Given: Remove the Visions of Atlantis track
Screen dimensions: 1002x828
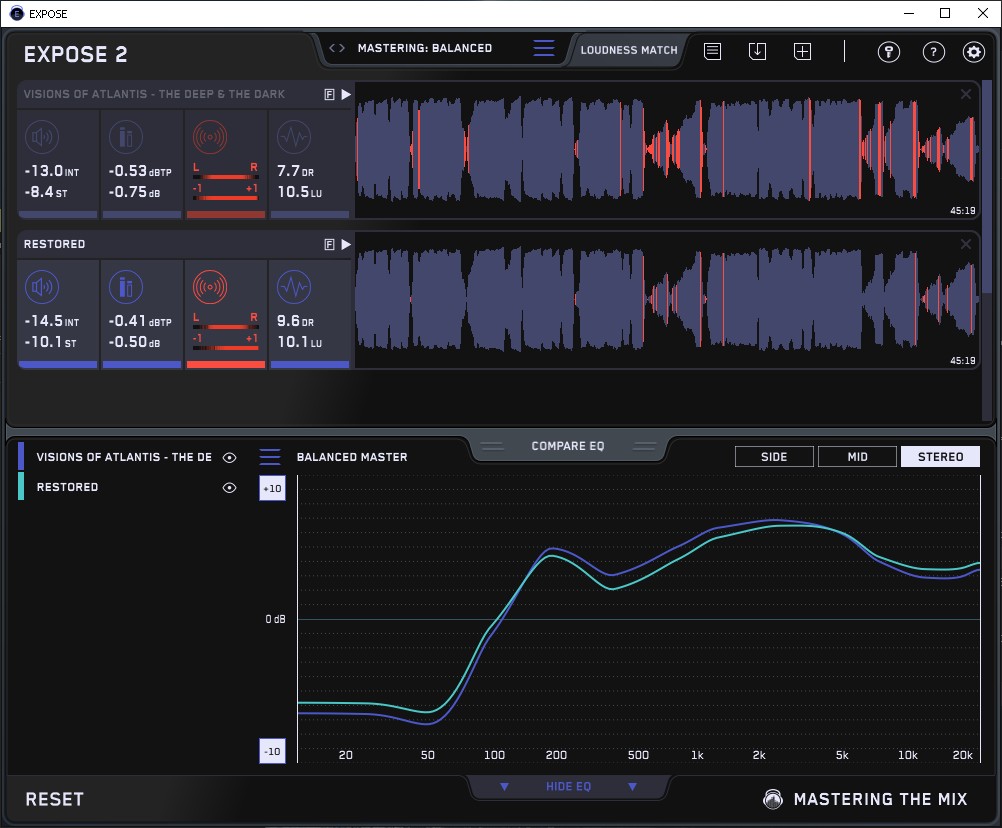Looking at the screenshot, I should click(966, 94).
